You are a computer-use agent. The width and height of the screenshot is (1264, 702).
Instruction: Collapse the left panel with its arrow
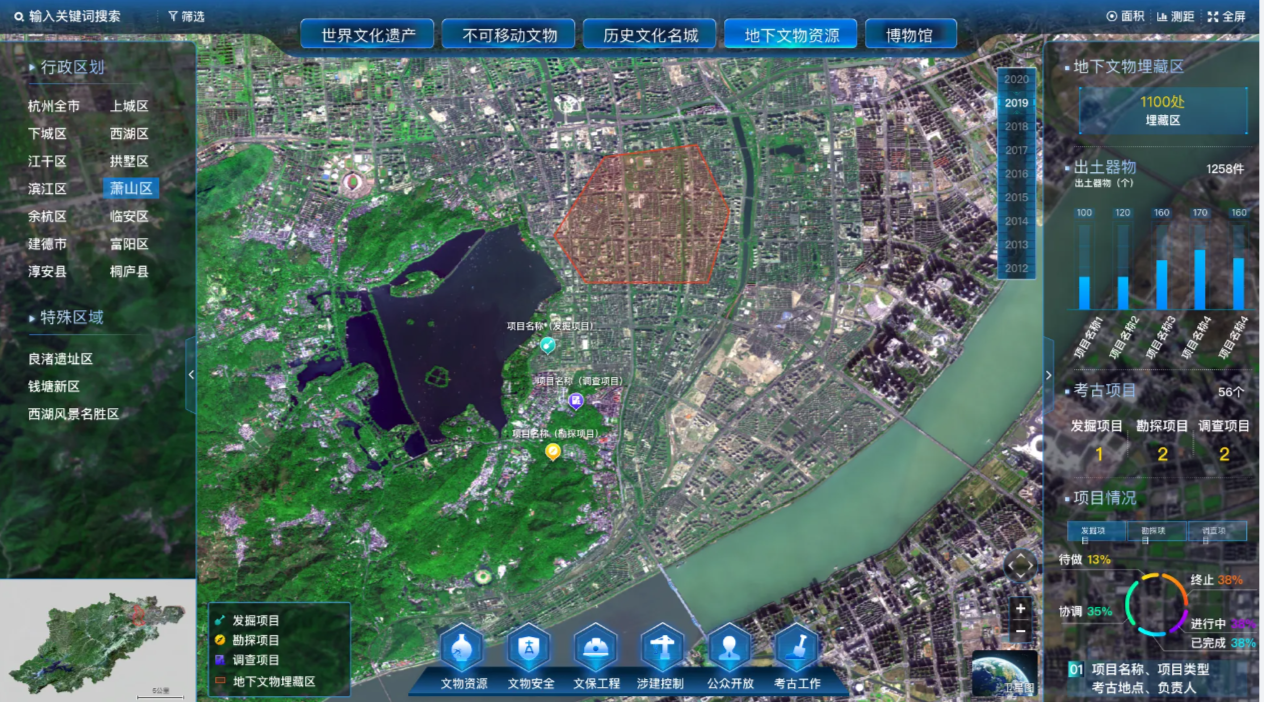coord(192,373)
